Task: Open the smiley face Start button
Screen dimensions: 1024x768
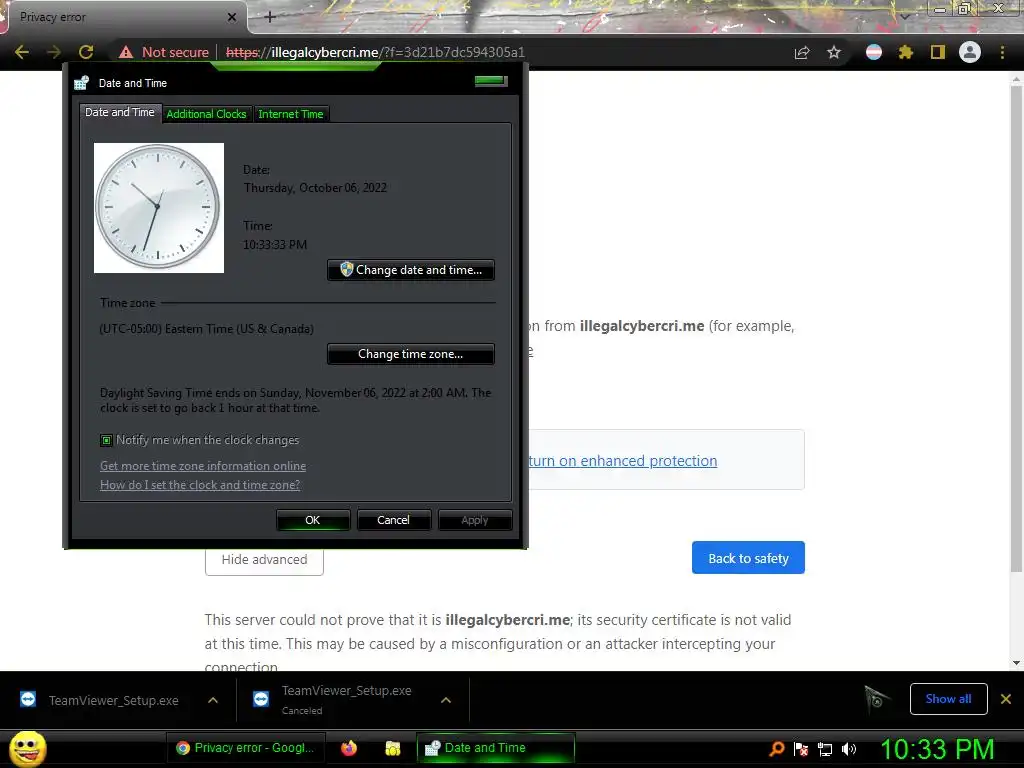Action: click(x=27, y=748)
